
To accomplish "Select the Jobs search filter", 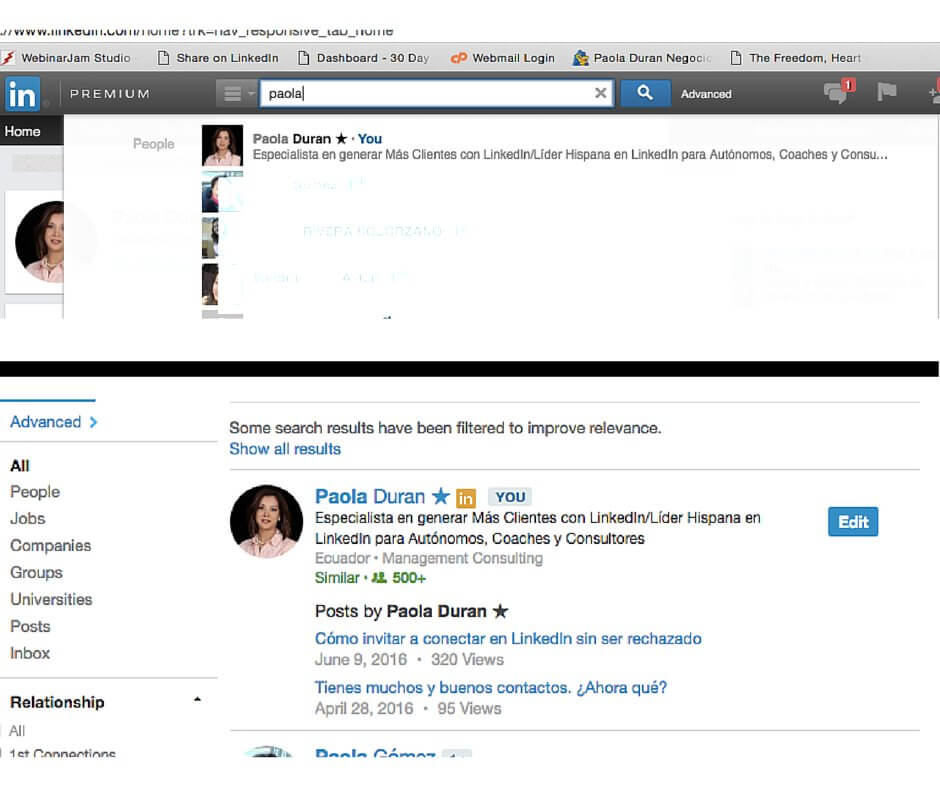I will pos(28,519).
